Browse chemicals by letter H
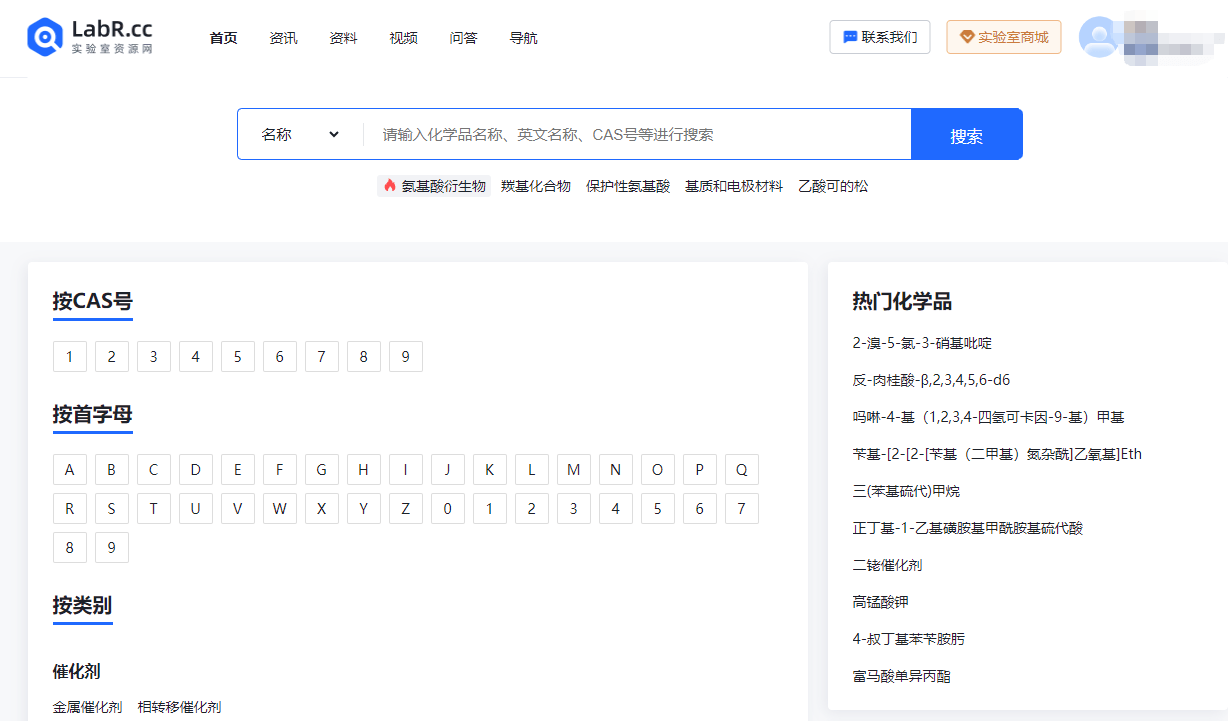Viewport: 1228px width, 721px height. click(364, 470)
